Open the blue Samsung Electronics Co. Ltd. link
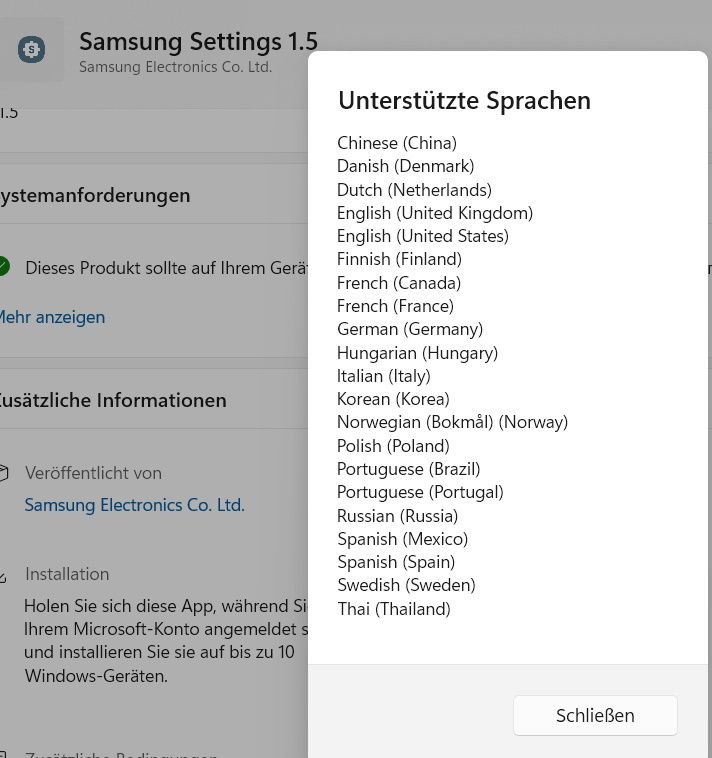The width and height of the screenshot is (712, 758). click(134, 505)
